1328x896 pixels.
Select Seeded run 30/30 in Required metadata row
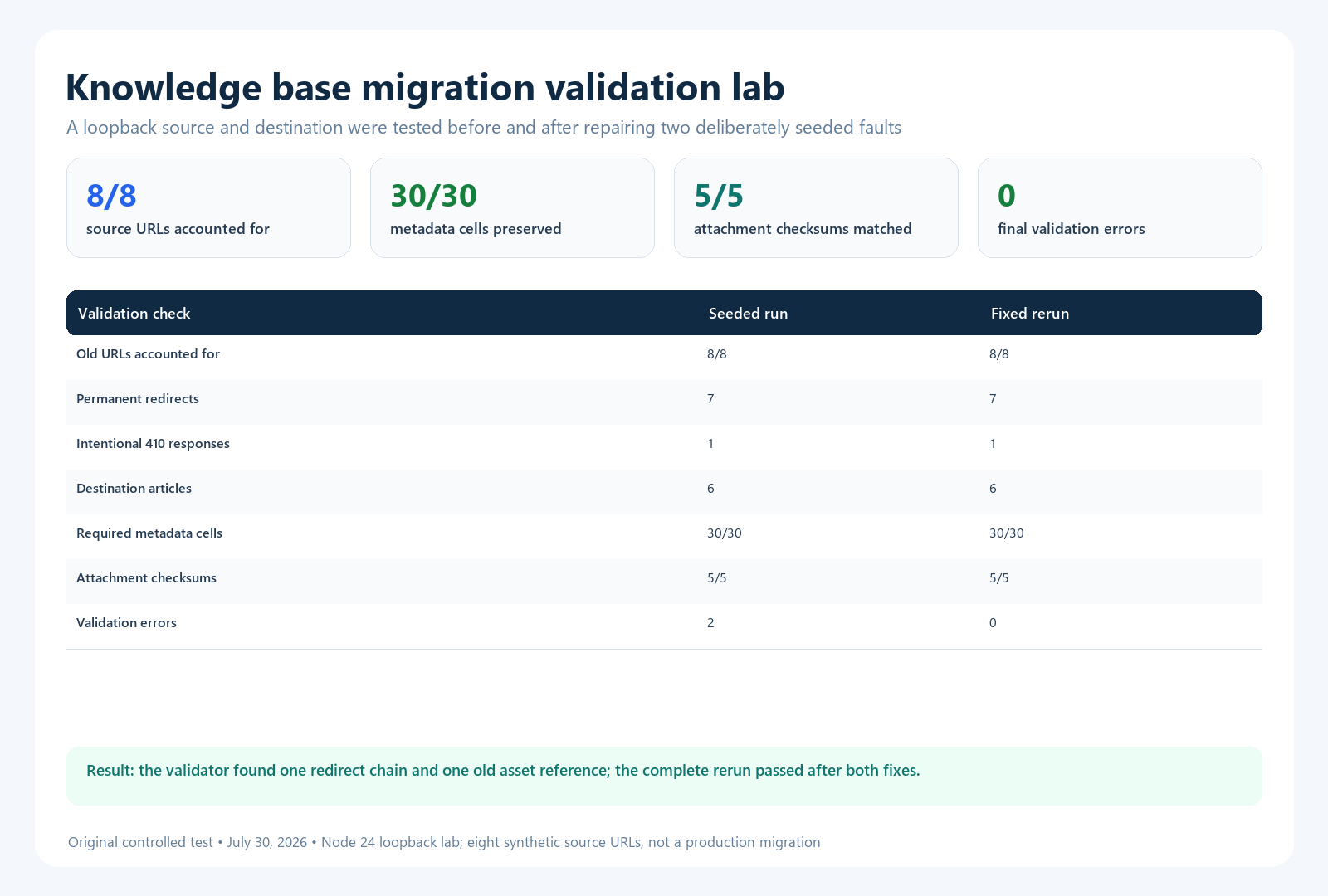click(725, 533)
